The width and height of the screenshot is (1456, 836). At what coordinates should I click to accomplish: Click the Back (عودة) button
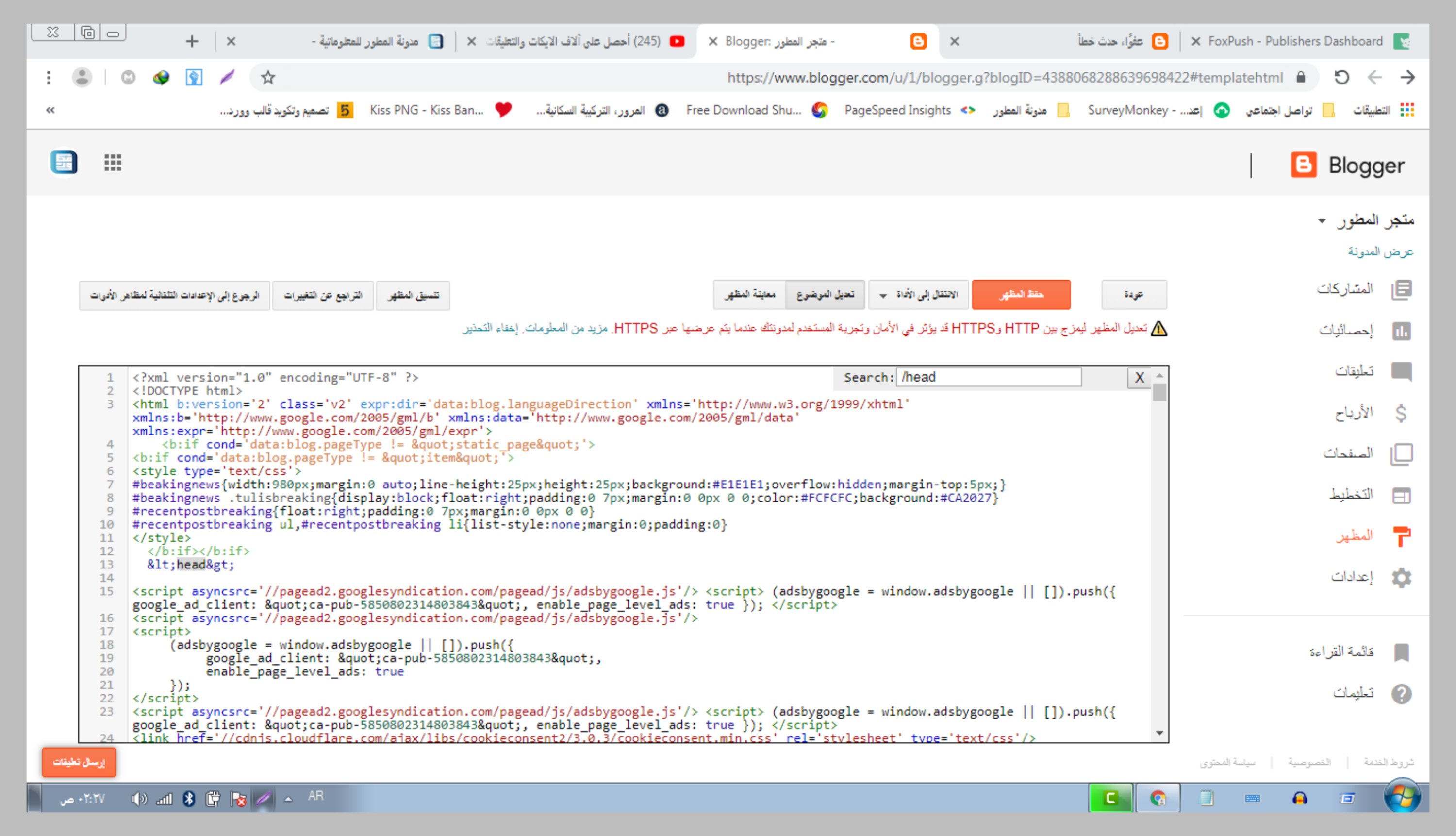pos(1133,295)
